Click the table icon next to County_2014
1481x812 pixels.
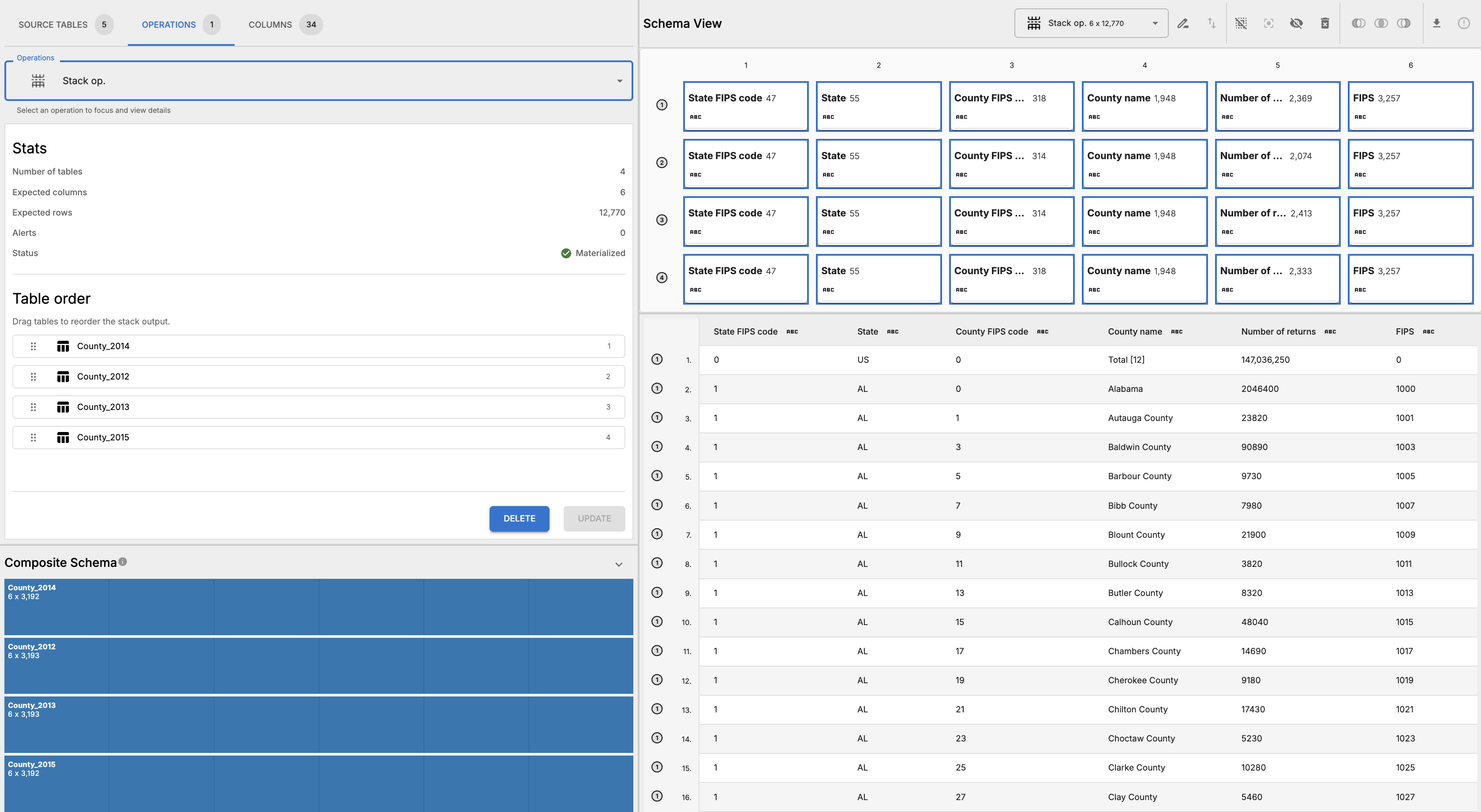click(63, 346)
